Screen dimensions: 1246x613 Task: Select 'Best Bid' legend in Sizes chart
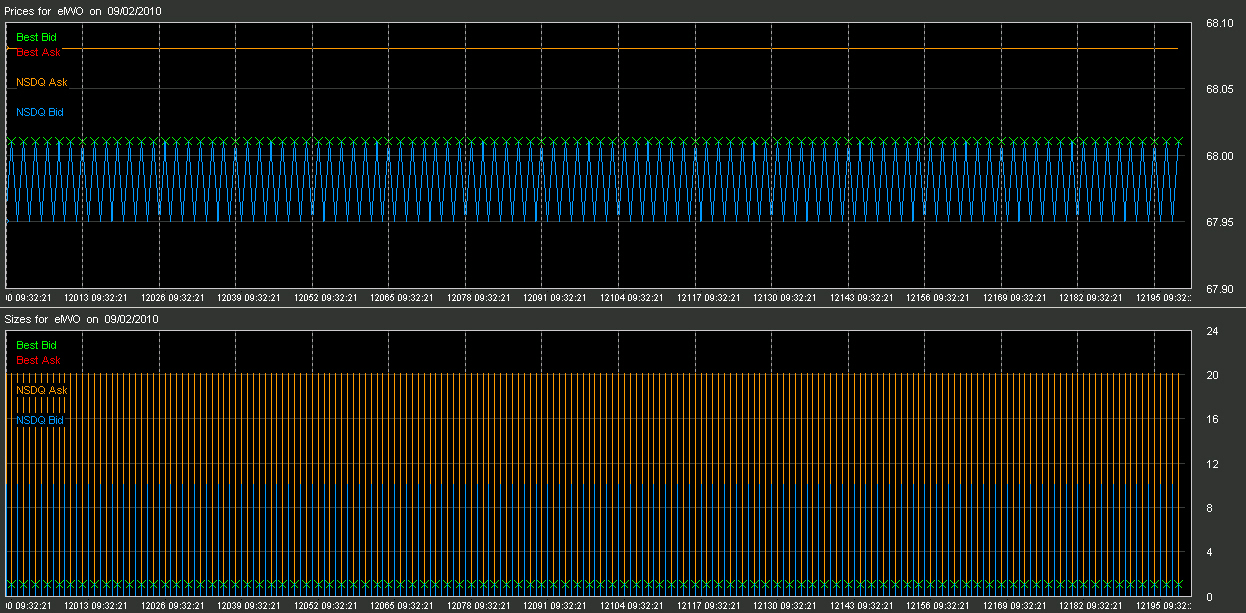[x=36, y=345]
